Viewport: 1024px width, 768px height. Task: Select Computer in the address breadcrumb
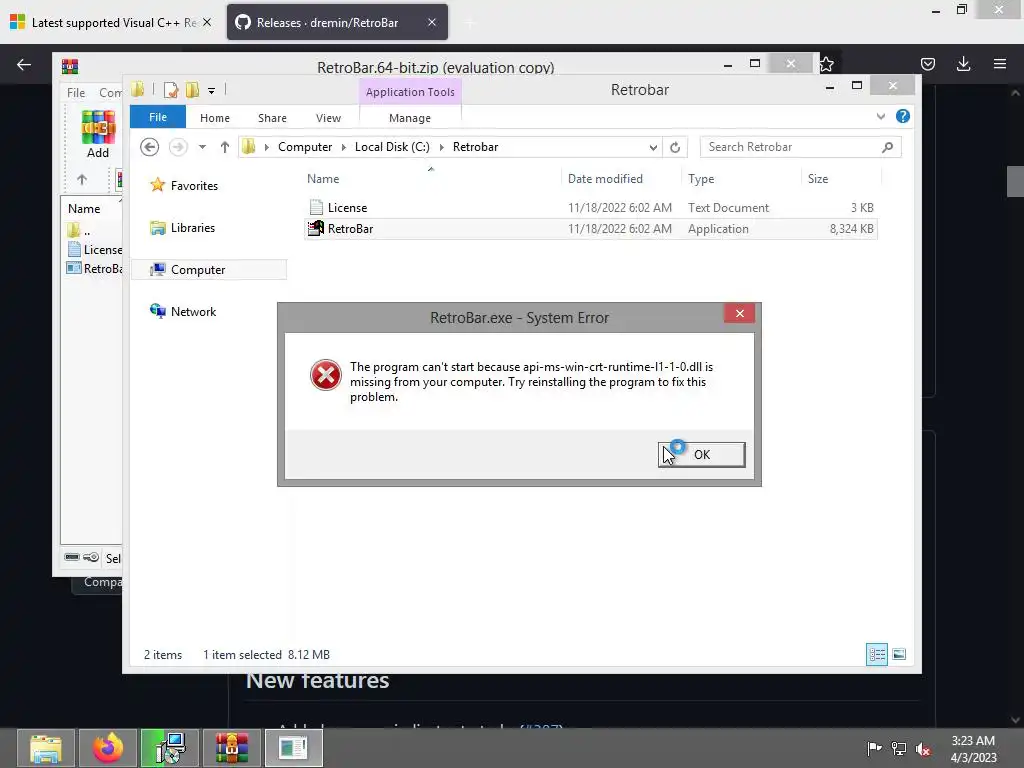[305, 147]
